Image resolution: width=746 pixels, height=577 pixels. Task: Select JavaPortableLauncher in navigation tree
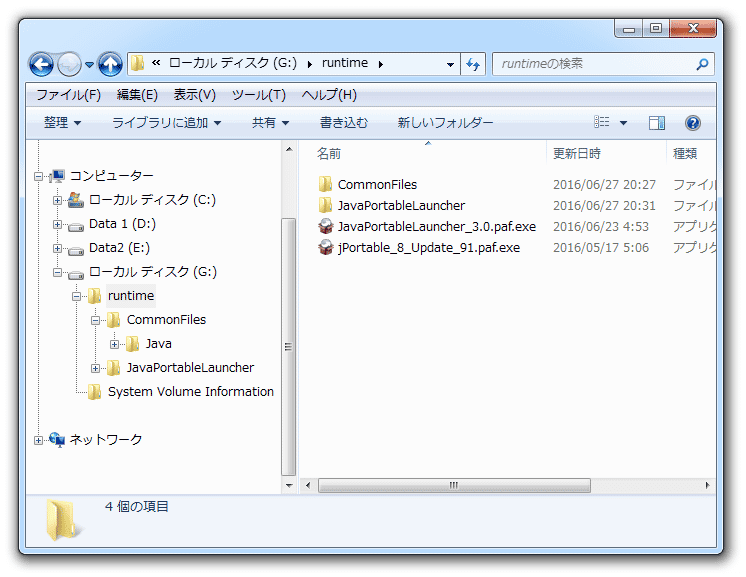pyautogui.click(x=190, y=368)
